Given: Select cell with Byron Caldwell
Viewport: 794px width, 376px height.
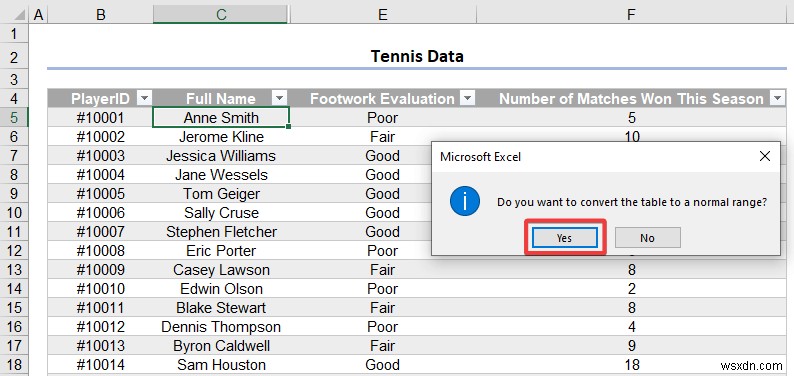Looking at the screenshot, I should coord(221,346).
